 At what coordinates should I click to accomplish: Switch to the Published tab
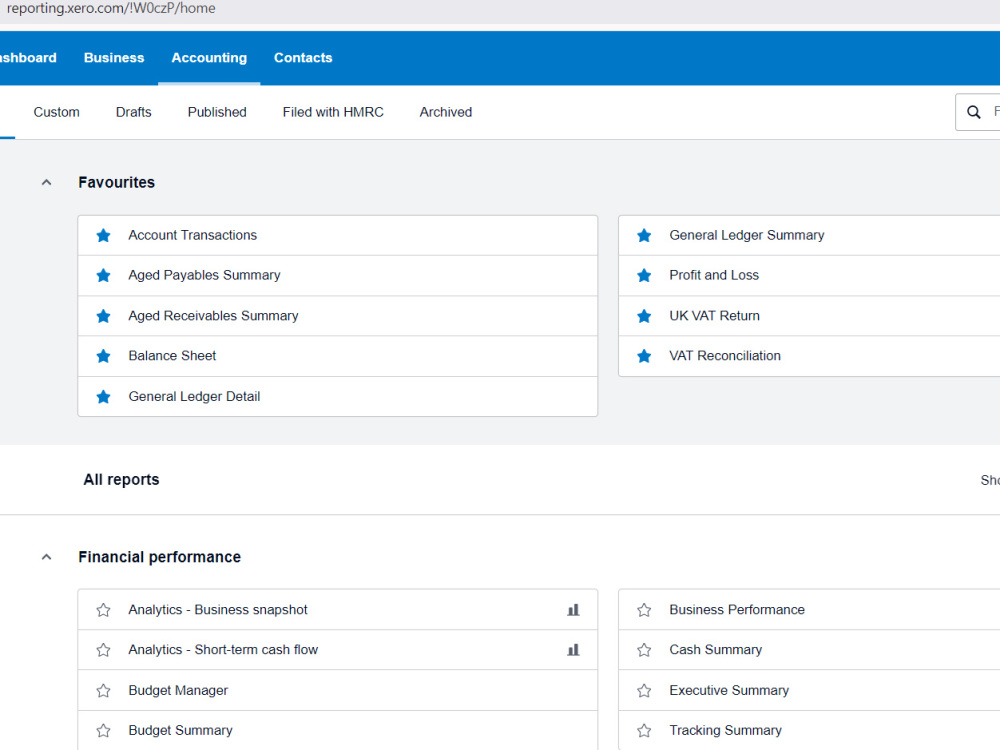coord(217,112)
